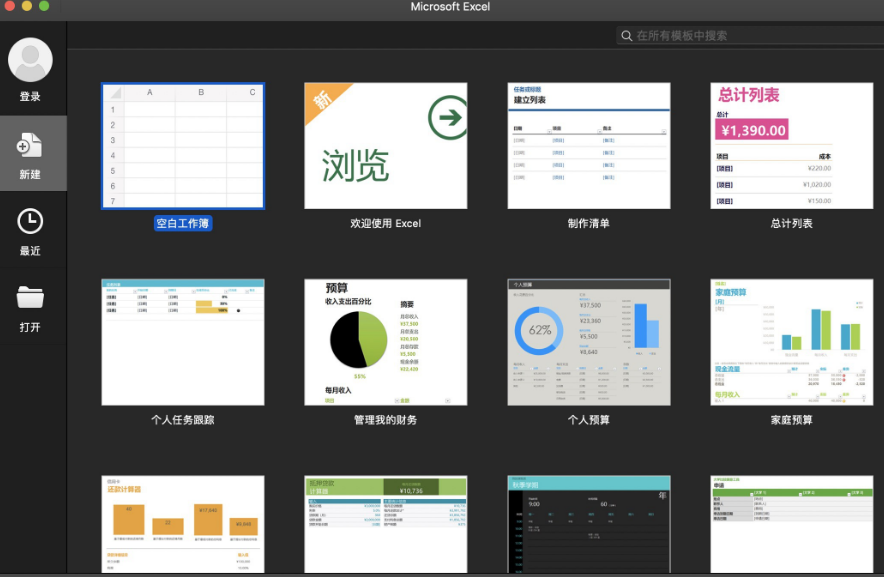
Task: Select the 新建 new document sidebar icon
Action: pos(30,147)
